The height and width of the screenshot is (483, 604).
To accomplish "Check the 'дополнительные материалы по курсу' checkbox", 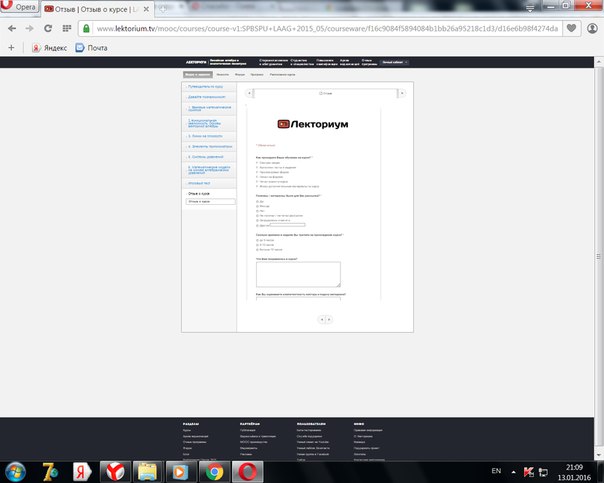I will [x=257, y=186].
